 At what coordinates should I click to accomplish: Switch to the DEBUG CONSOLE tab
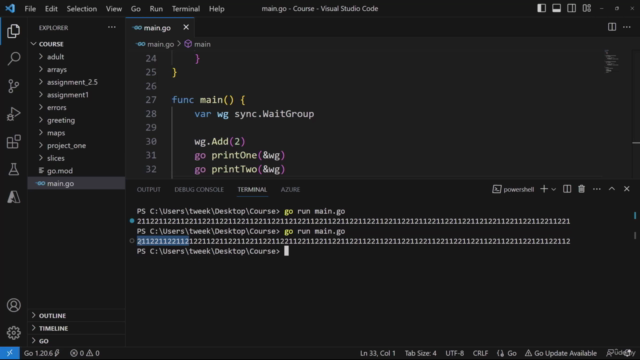(x=199, y=189)
